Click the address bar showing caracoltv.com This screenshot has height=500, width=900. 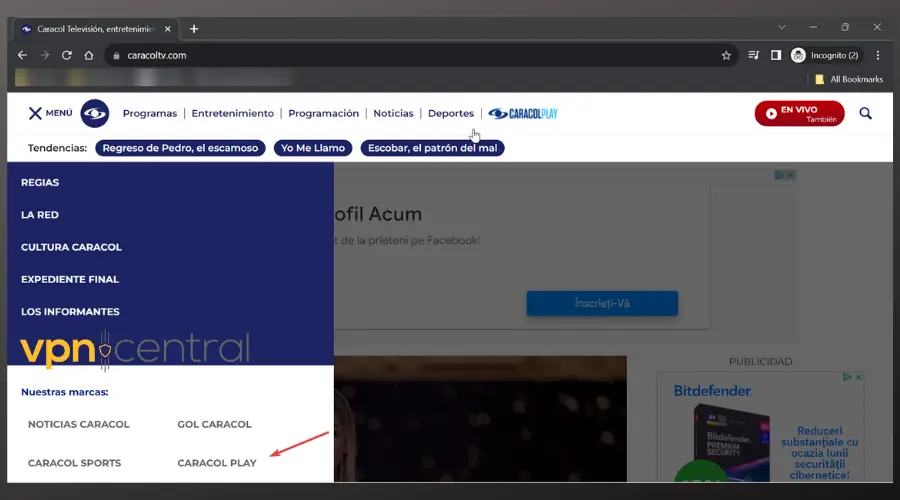[x=421, y=55]
